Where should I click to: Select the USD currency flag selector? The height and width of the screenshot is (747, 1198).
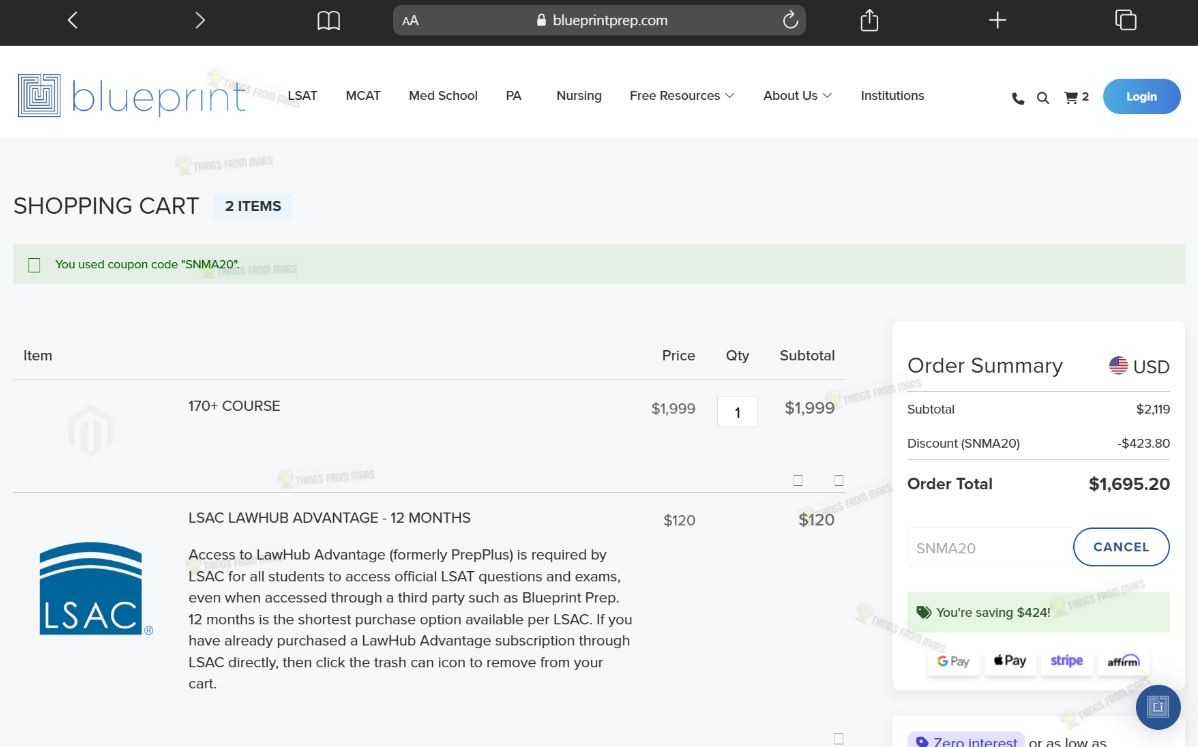point(1139,366)
